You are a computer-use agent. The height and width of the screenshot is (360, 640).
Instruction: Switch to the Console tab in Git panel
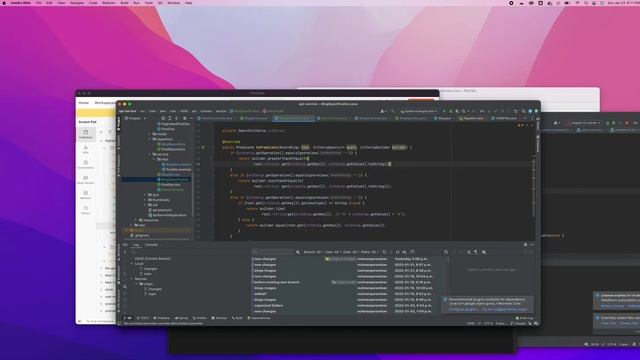click(x=151, y=245)
